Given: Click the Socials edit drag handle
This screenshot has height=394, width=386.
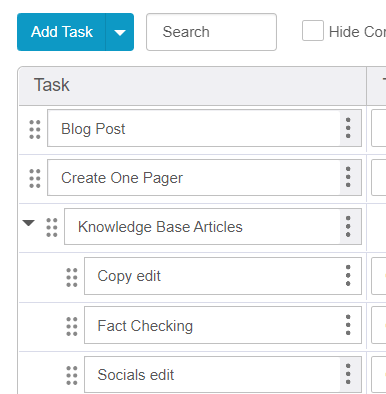Looking at the screenshot, I should click(x=72, y=375).
